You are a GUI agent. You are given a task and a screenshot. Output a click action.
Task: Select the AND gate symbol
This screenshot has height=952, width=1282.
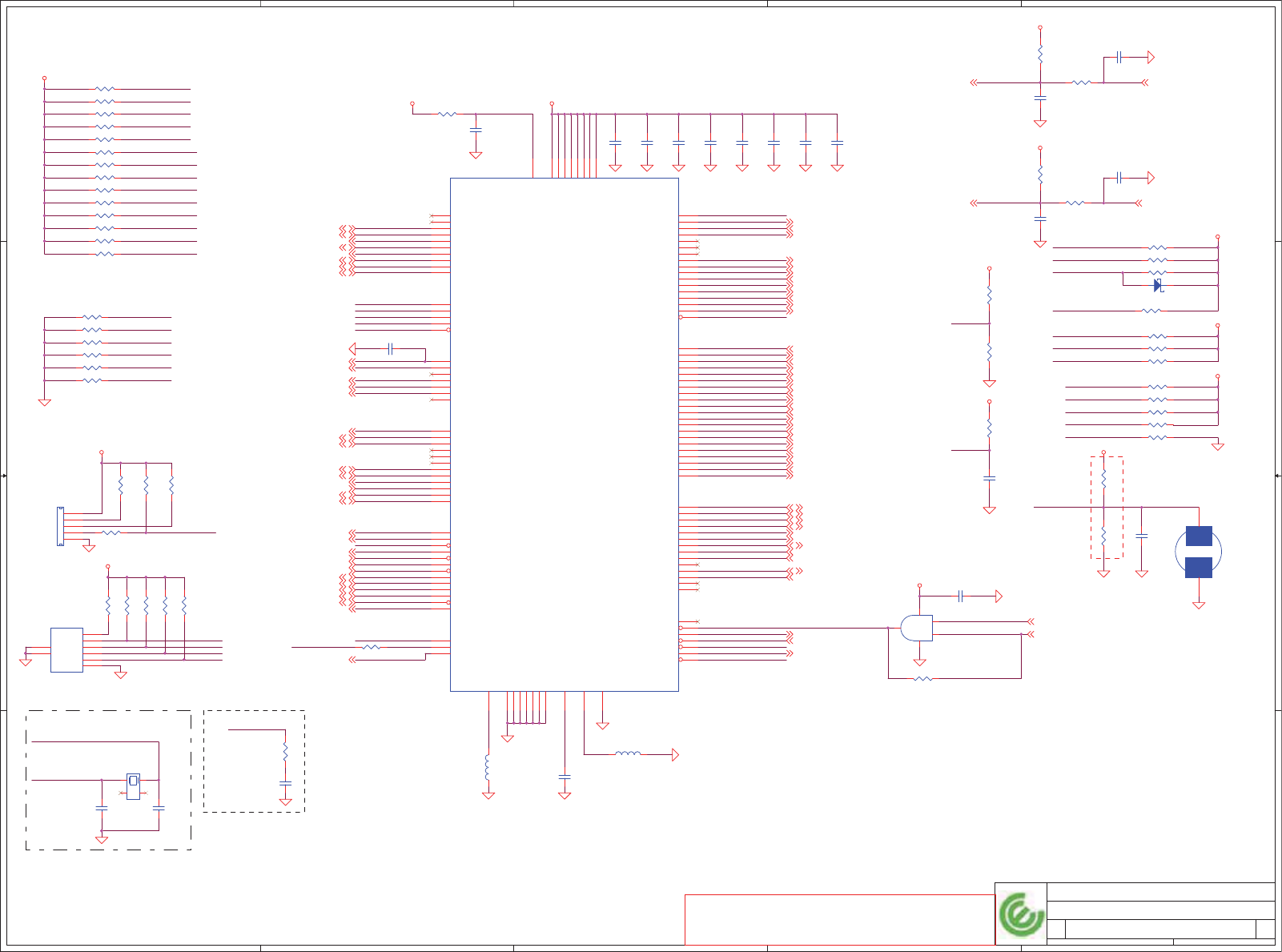tap(916, 628)
